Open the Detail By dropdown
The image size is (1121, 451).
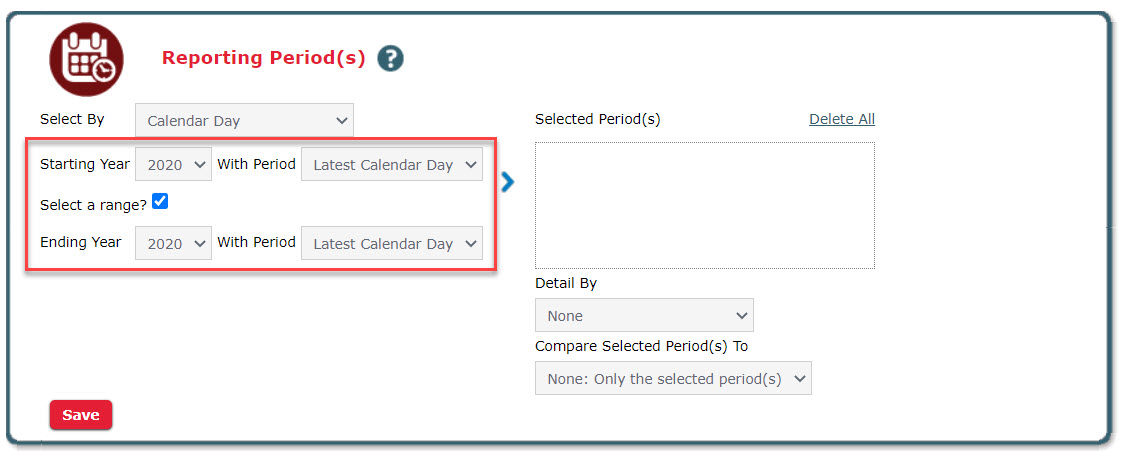coord(644,315)
